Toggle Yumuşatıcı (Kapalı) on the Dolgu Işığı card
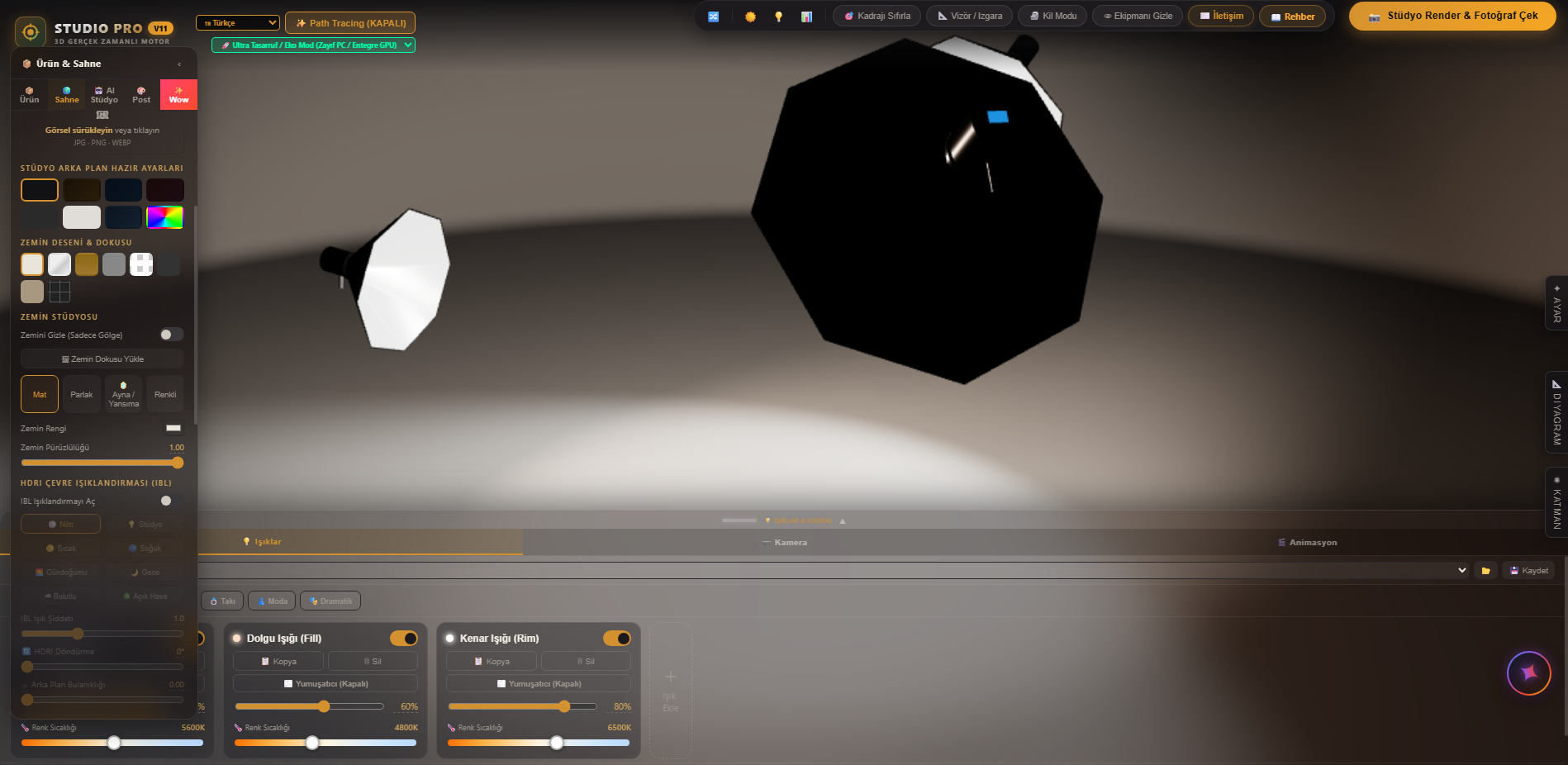 pos(325,684)
